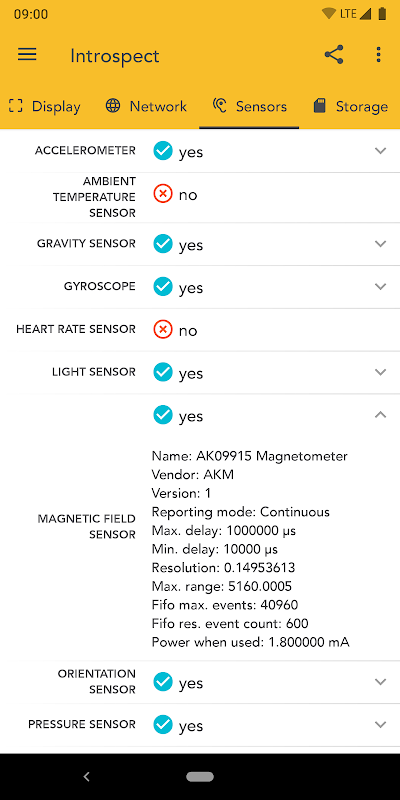The image size is (400, 800).
Task: Expand the Gravity Sensor row
Action: pos(200,244)
